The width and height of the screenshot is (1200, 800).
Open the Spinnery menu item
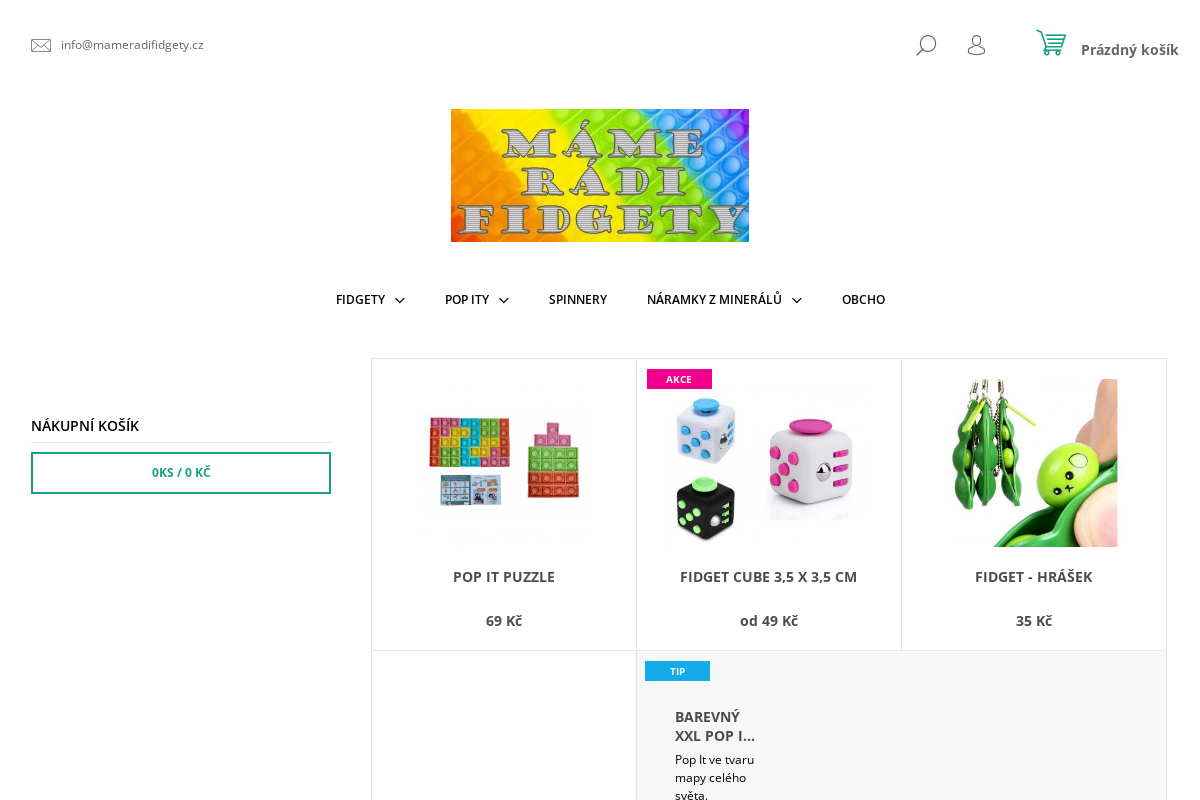578,299
